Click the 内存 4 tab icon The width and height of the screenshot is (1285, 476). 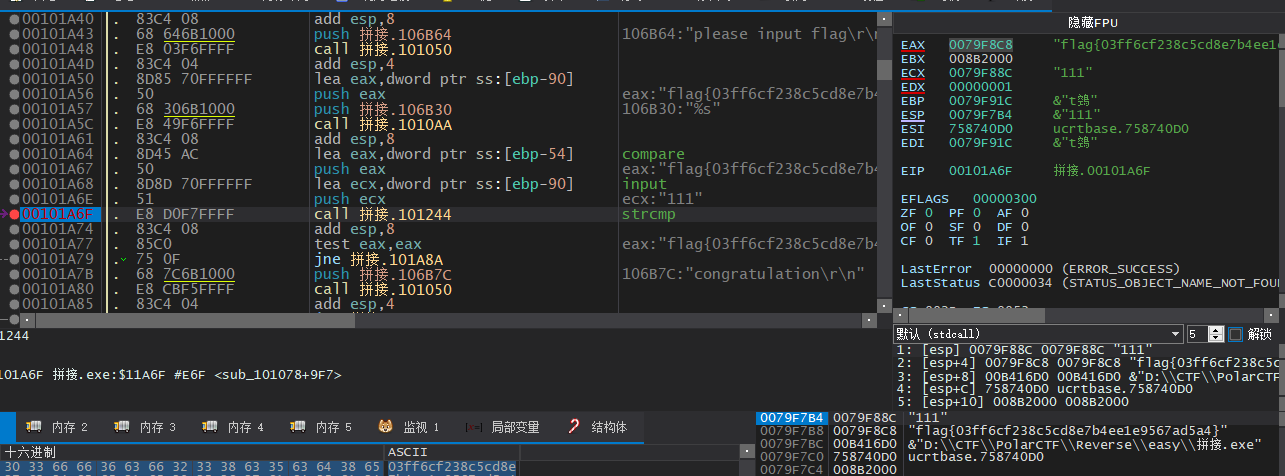pos(210,427)
